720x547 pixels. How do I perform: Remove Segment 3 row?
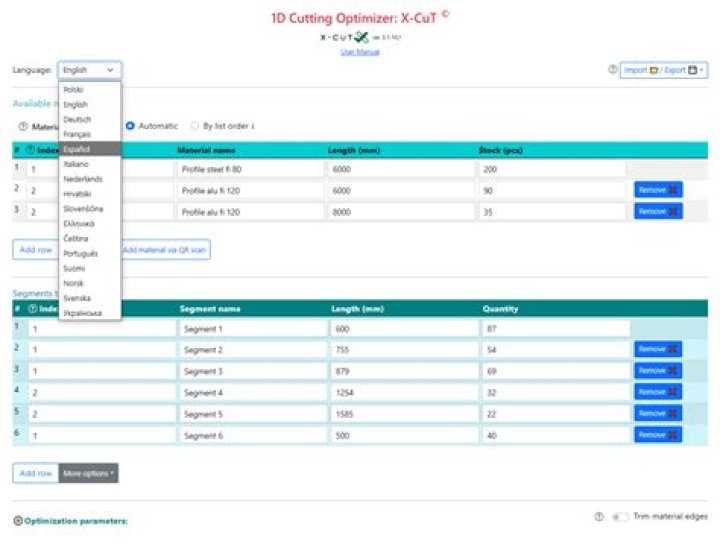coord(658,371)
